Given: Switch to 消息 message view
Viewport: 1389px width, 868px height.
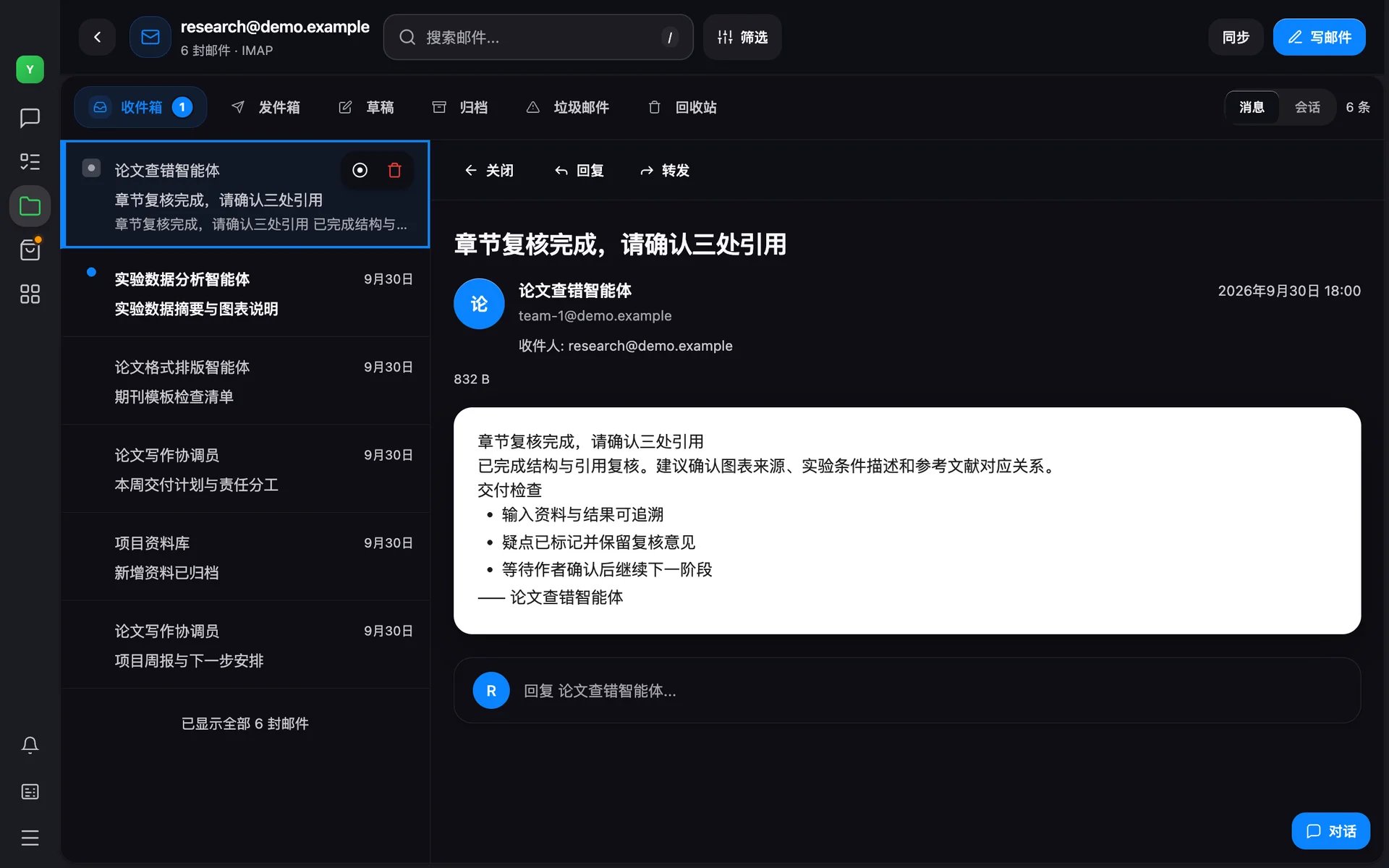Looking at the screenshot, I should [x=1252, y=107].
